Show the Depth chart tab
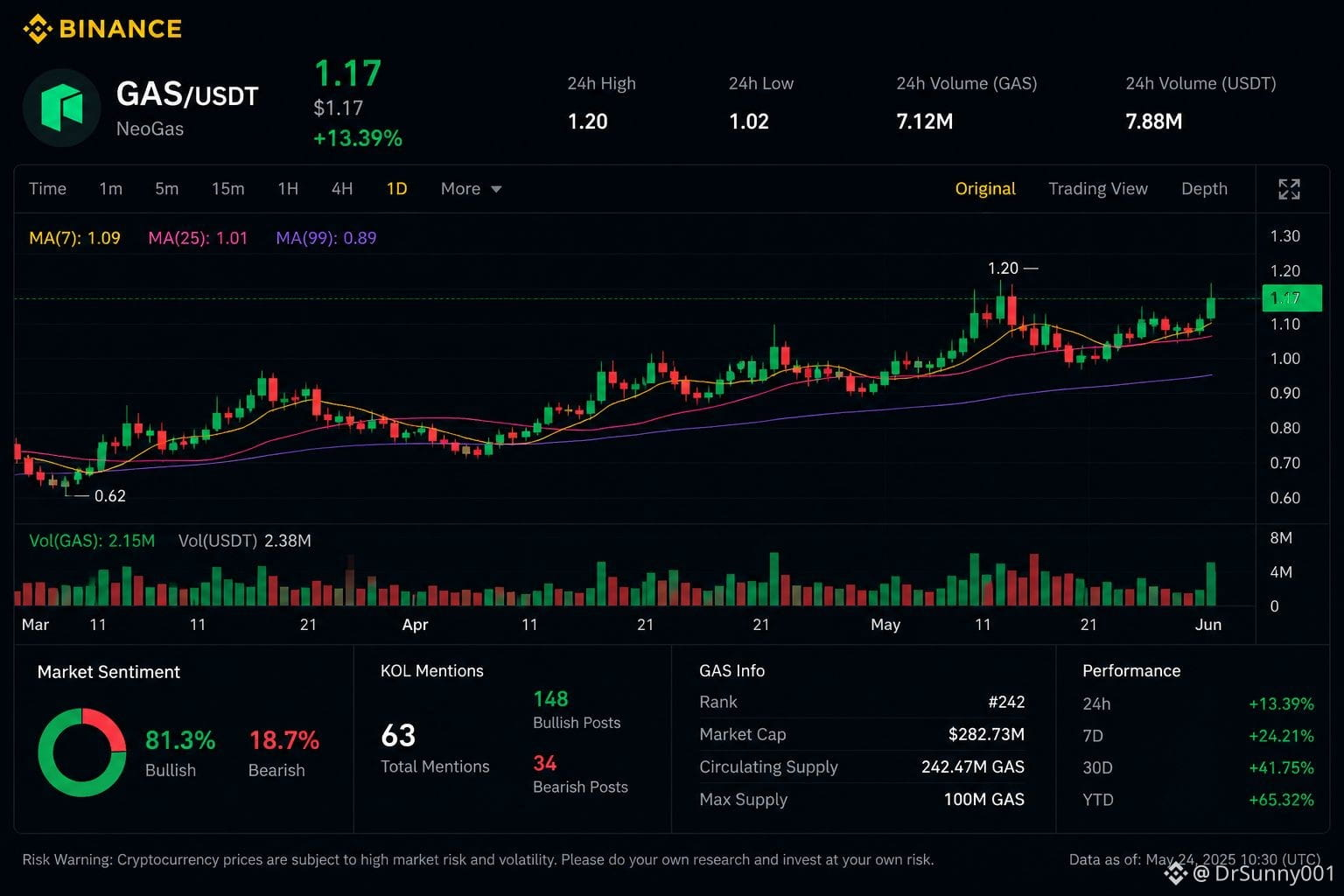Image resolution: width=1344 pixels, height=896 pixels. [x=1204, y=189]
